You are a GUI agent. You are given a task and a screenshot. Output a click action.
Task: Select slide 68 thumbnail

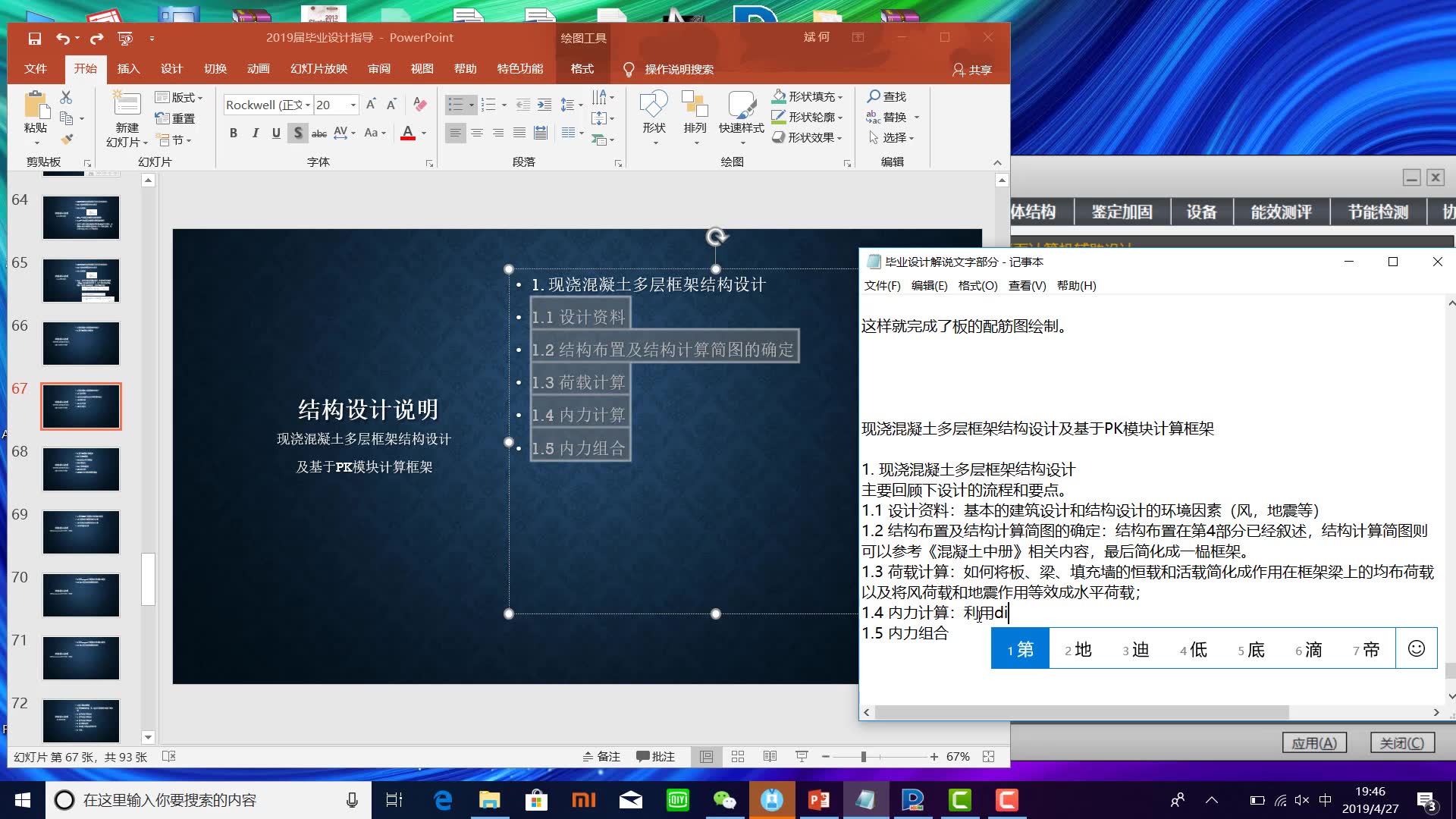click(81, 469)
